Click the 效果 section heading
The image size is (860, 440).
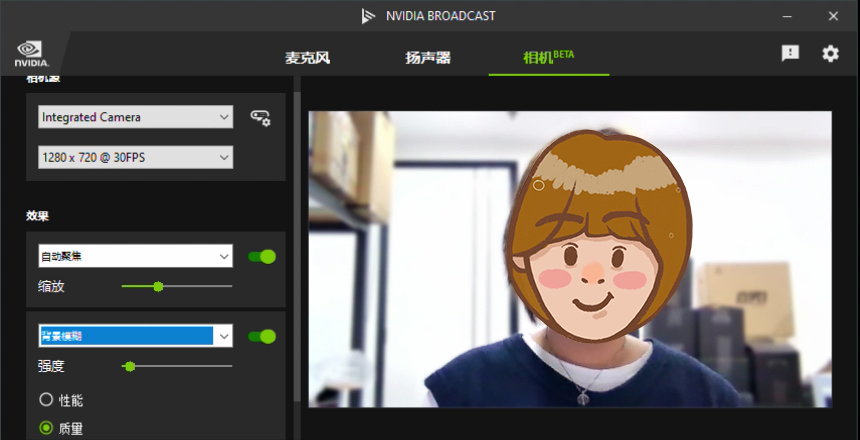(x=37, y=216)
